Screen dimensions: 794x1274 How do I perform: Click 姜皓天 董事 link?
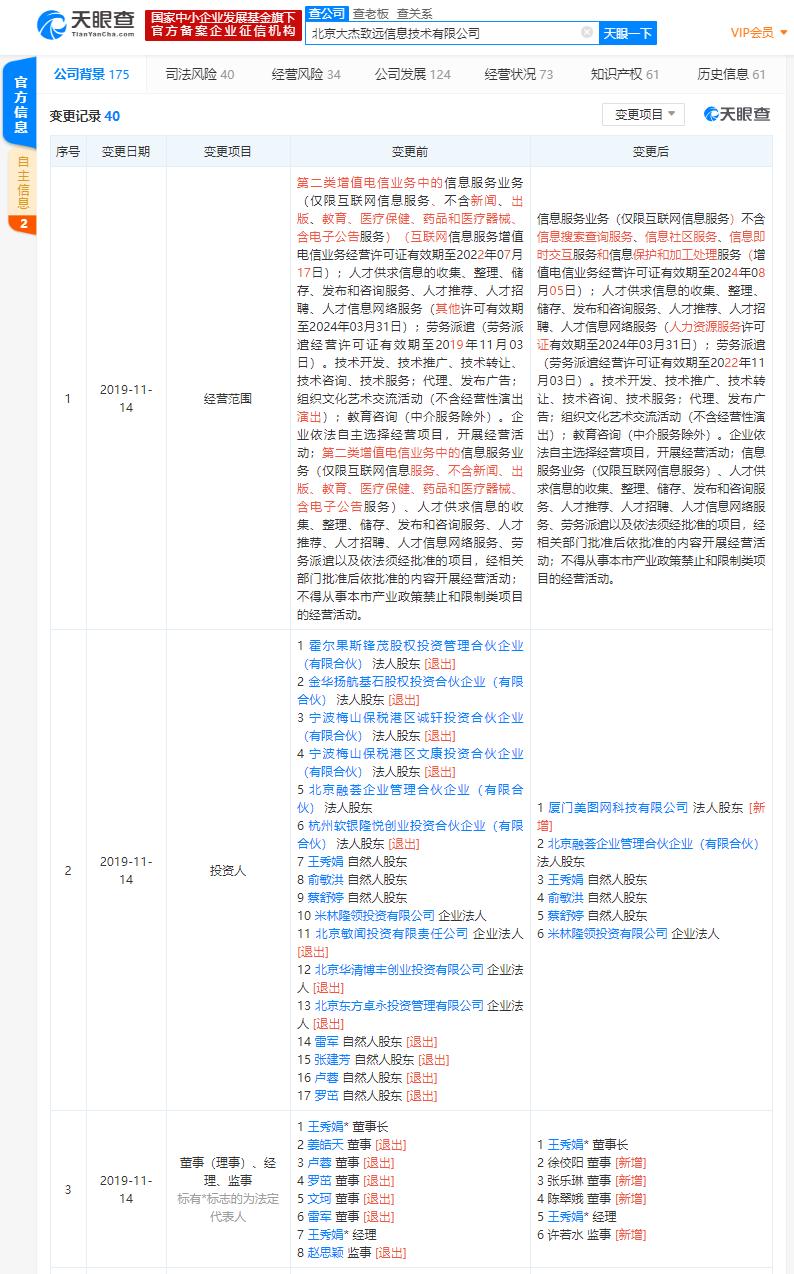[x=326, y=1144]
